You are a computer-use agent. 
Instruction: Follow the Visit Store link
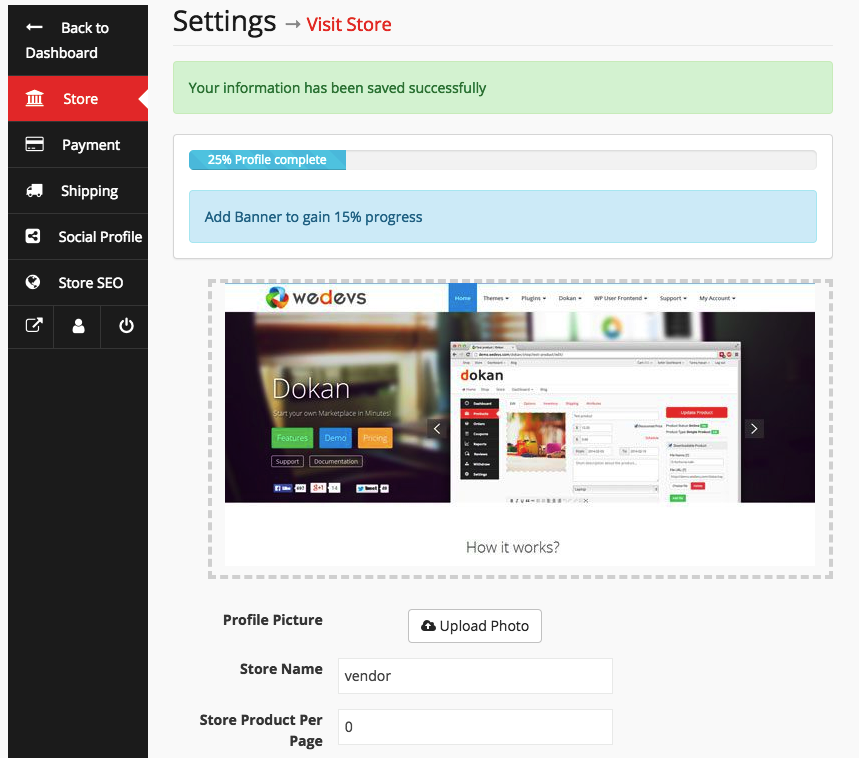(348, 25)
